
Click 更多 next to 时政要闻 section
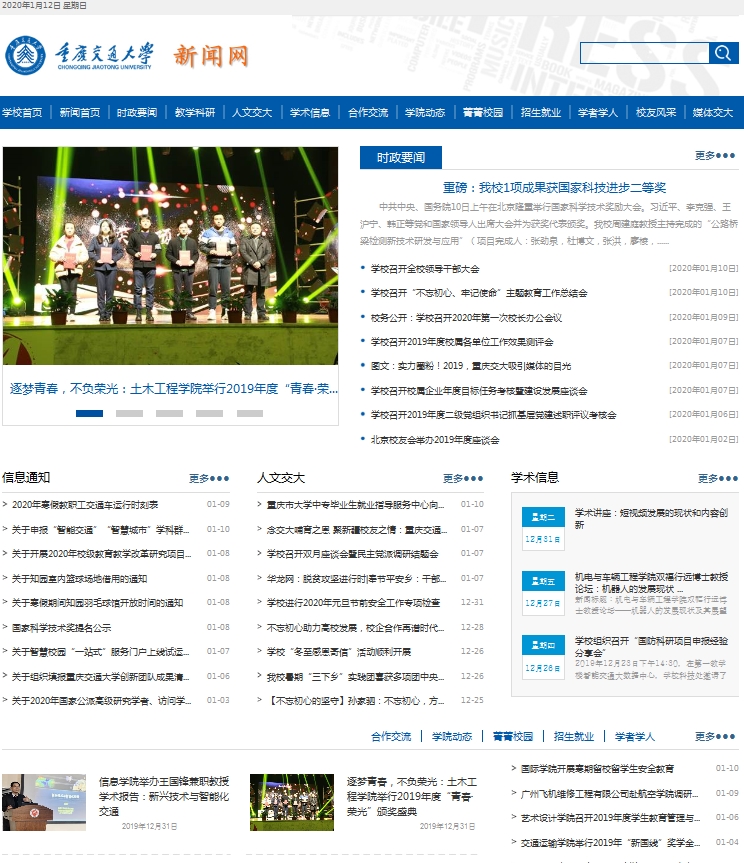coord(715,156)
